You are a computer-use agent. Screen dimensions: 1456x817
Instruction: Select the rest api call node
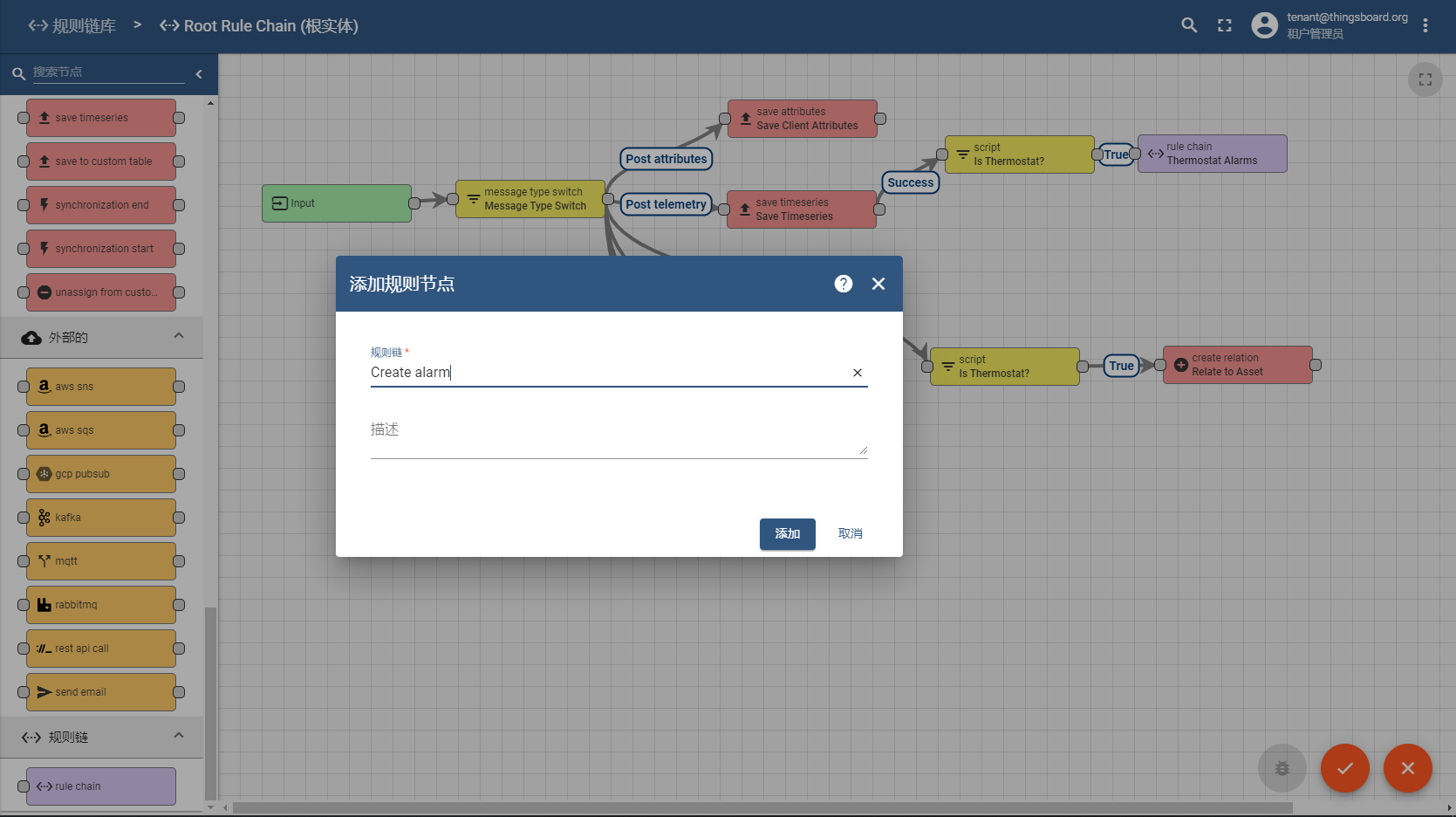point(101,649)
